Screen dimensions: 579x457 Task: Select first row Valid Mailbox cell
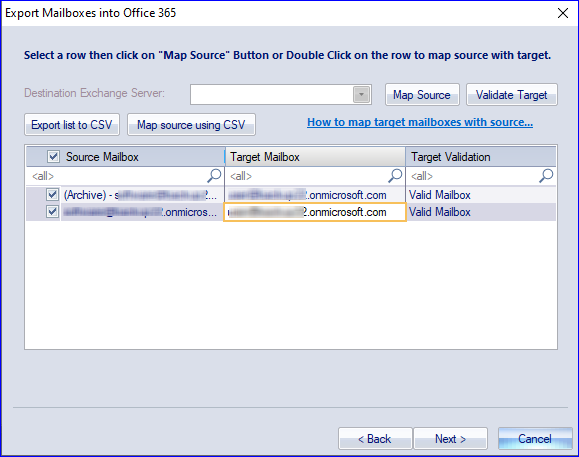[481, 195]
